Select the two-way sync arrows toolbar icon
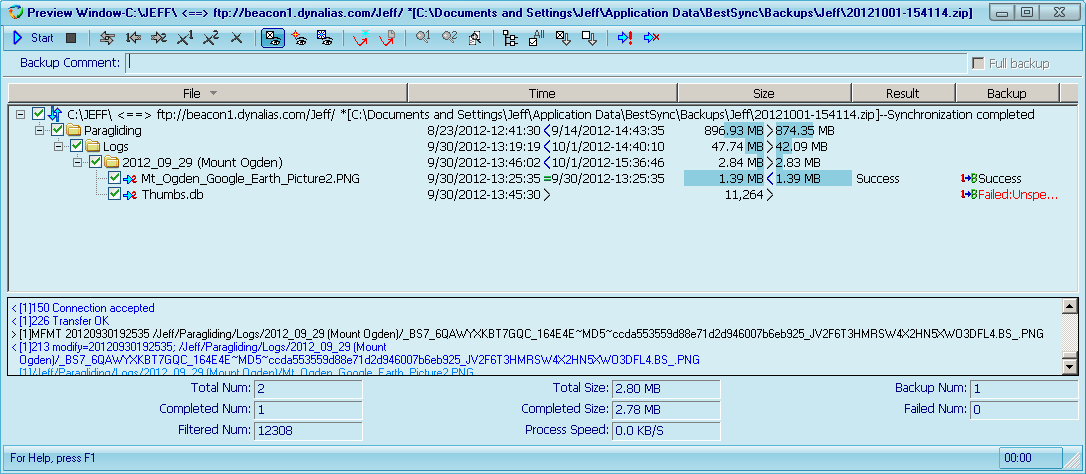The height and width of the screenshot is (474, 1086). point(107,38)
